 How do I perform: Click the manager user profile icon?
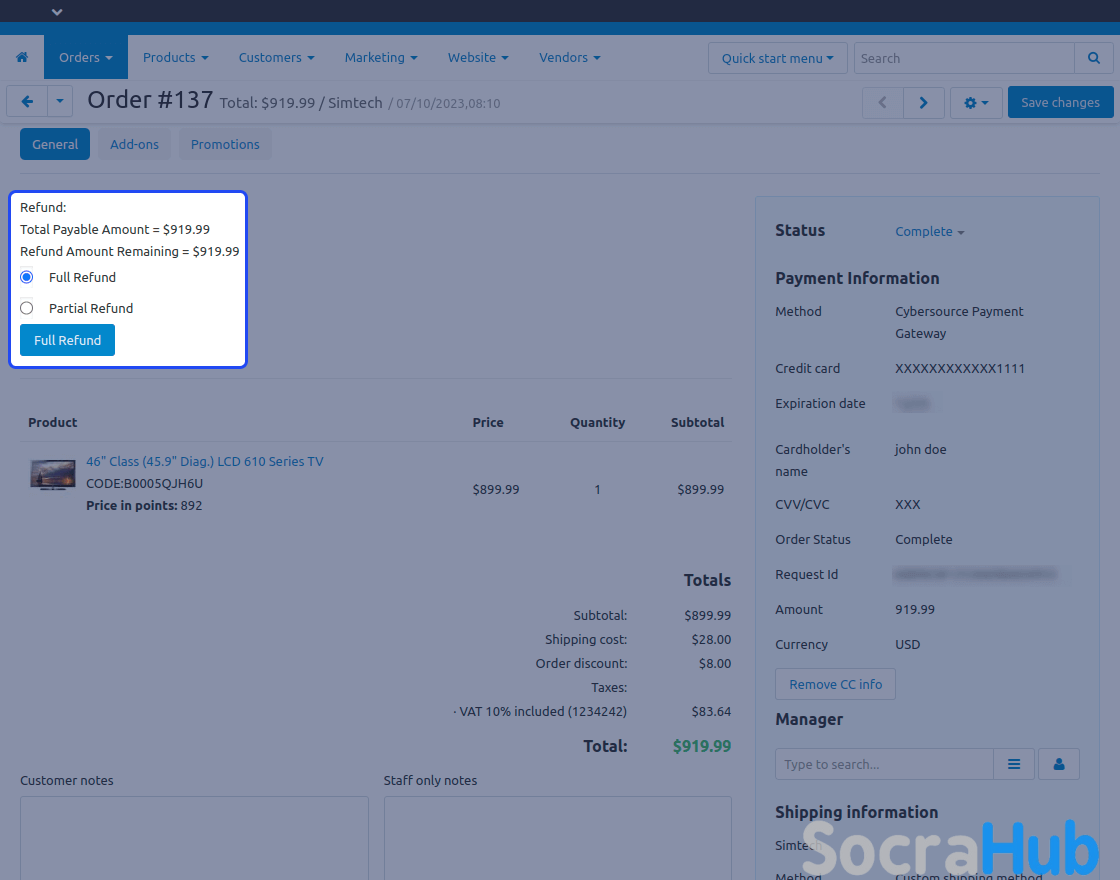coord(1059,764)
